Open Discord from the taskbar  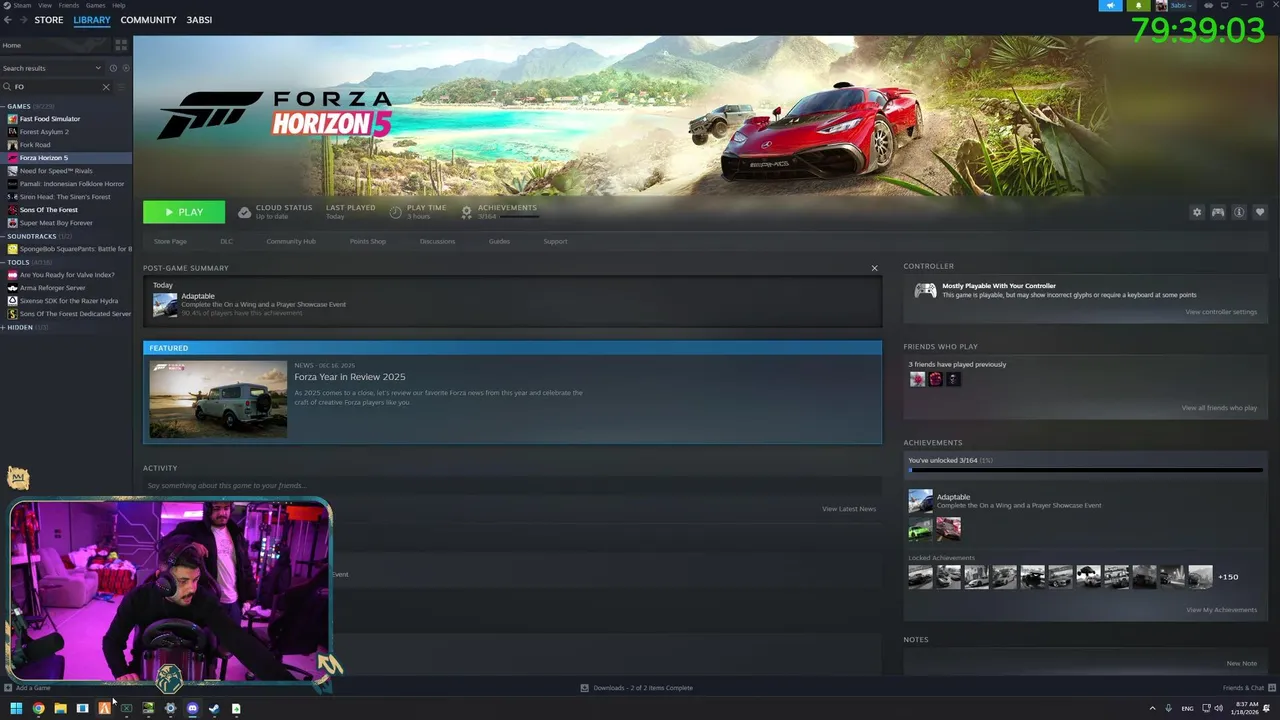coord(192,709)
